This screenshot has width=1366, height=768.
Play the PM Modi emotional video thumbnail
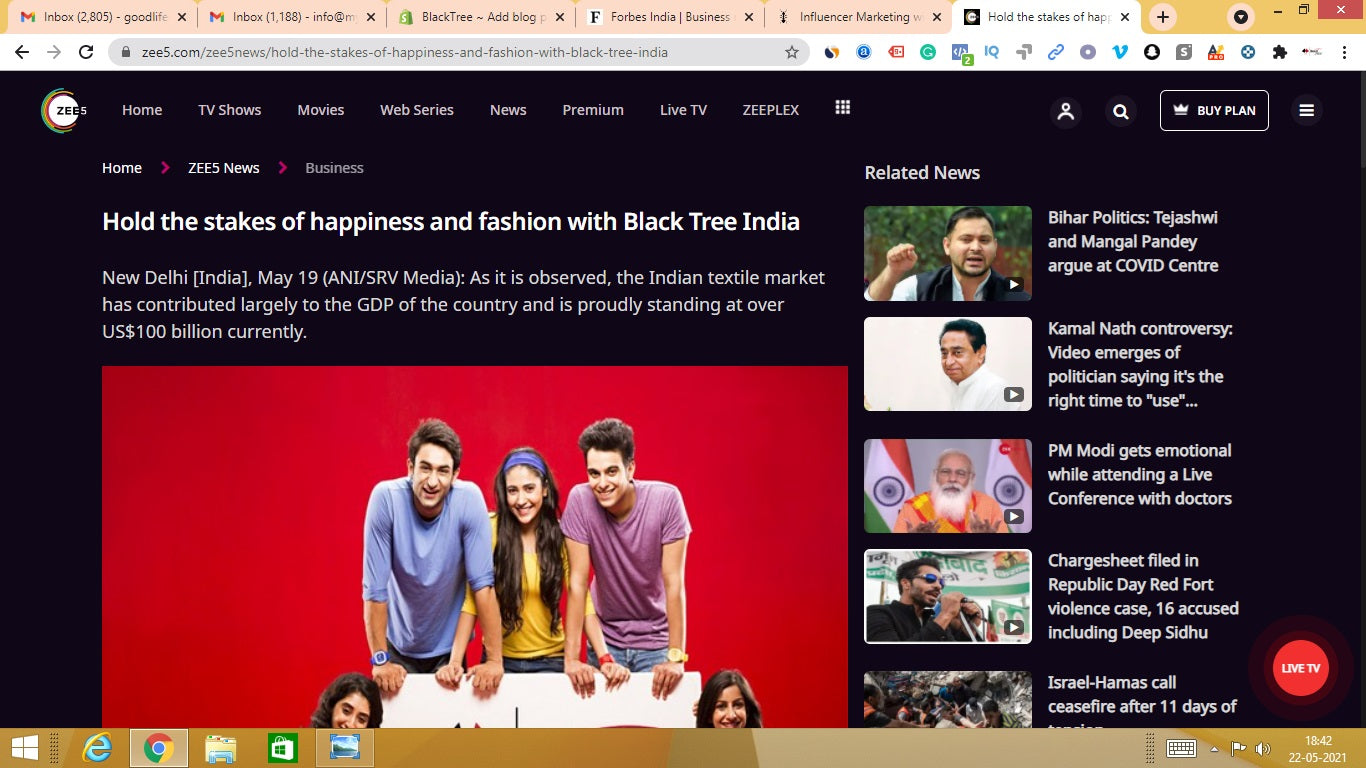point(948,486)
